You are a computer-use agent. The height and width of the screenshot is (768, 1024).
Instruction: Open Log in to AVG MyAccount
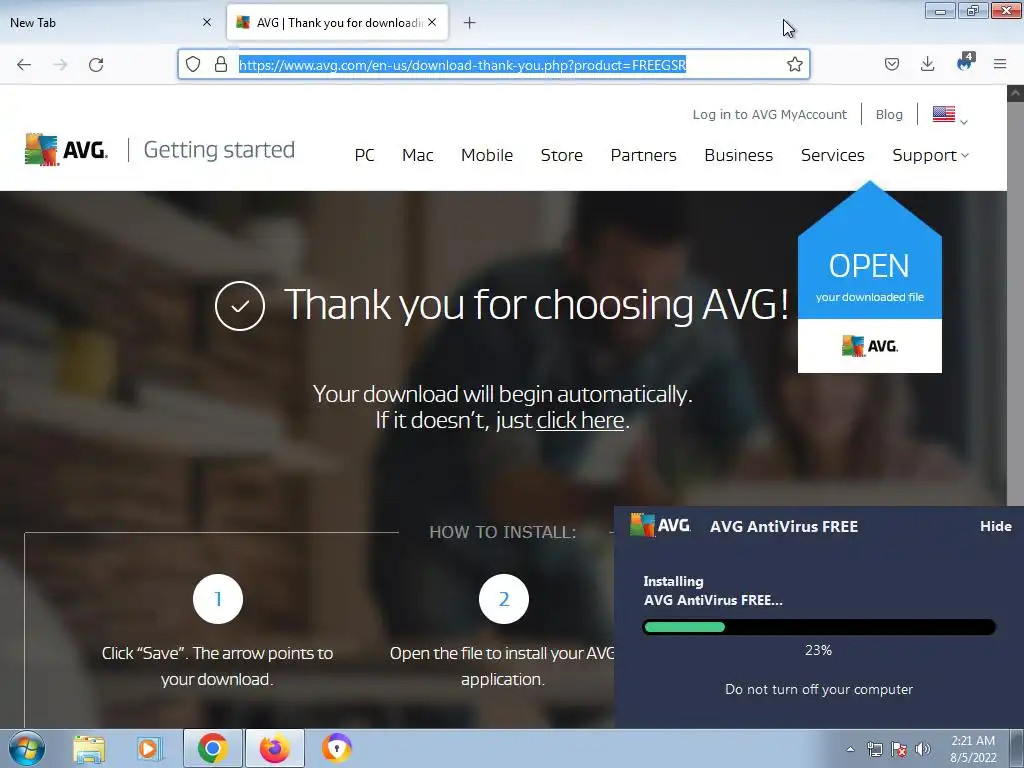[769, 114]
